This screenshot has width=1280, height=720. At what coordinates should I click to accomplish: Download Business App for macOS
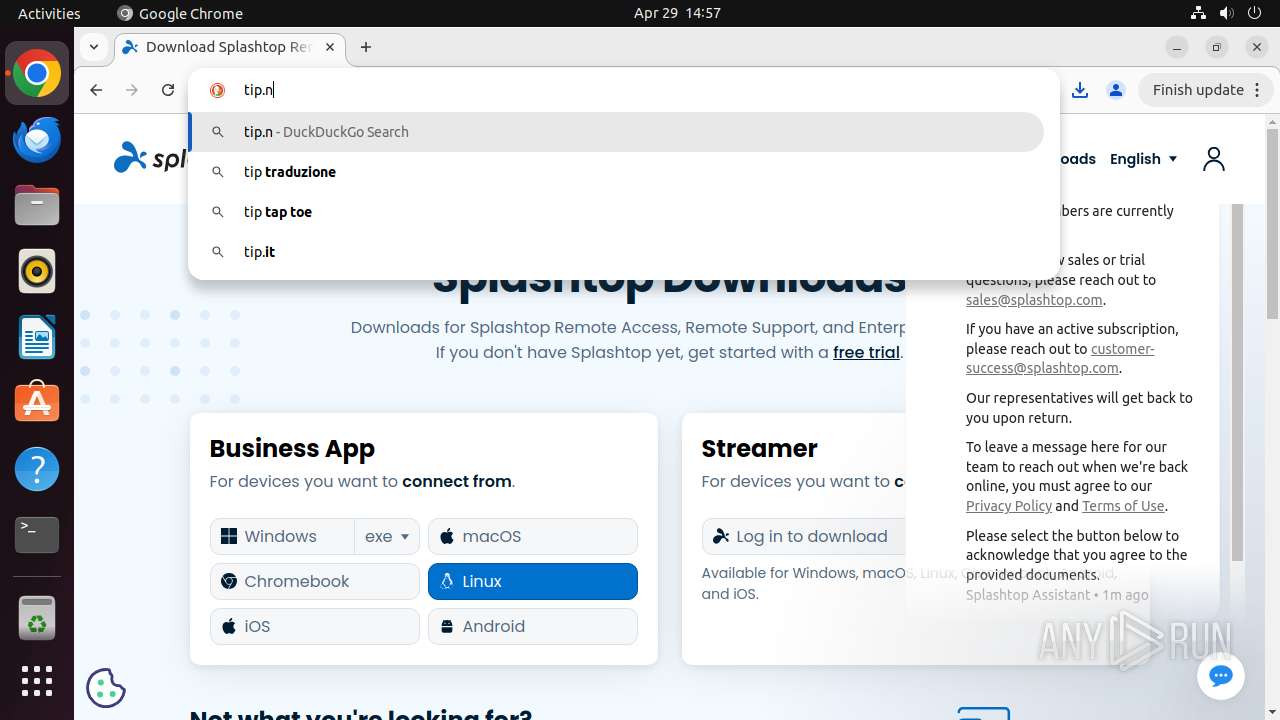coord(533,536)
